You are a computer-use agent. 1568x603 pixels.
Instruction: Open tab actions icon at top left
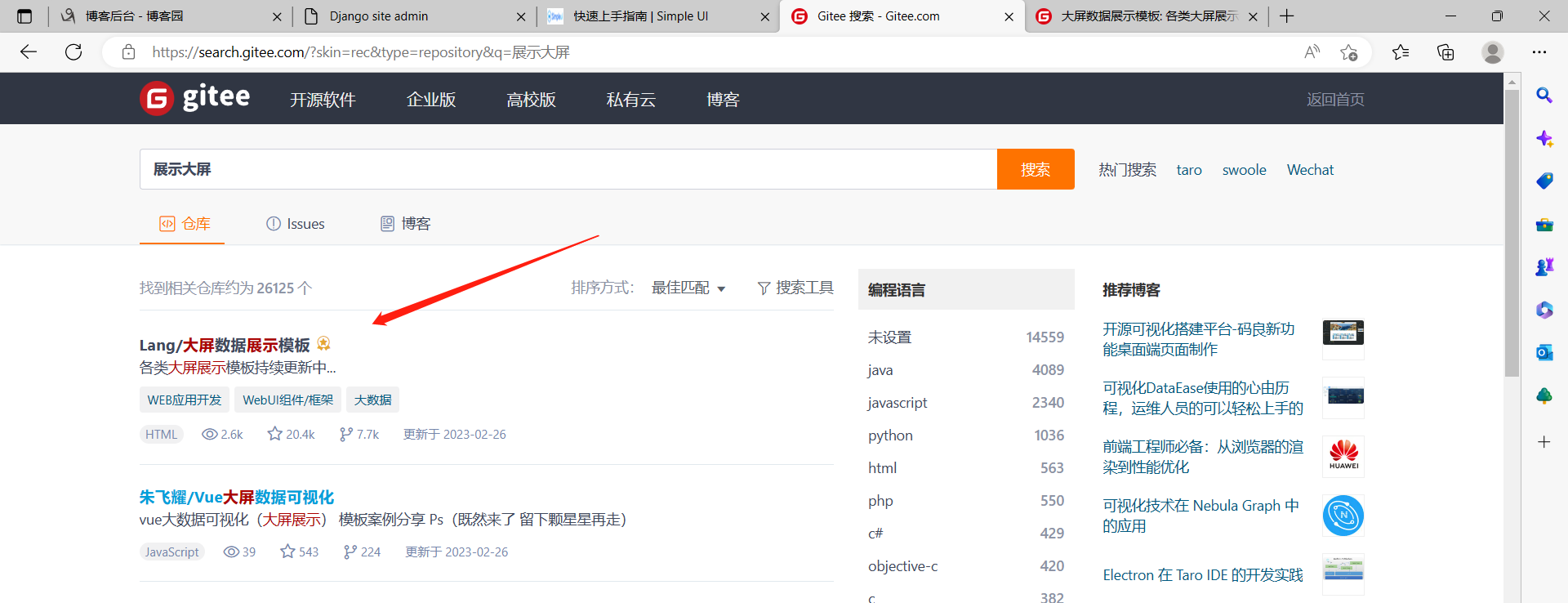[24, 16]
